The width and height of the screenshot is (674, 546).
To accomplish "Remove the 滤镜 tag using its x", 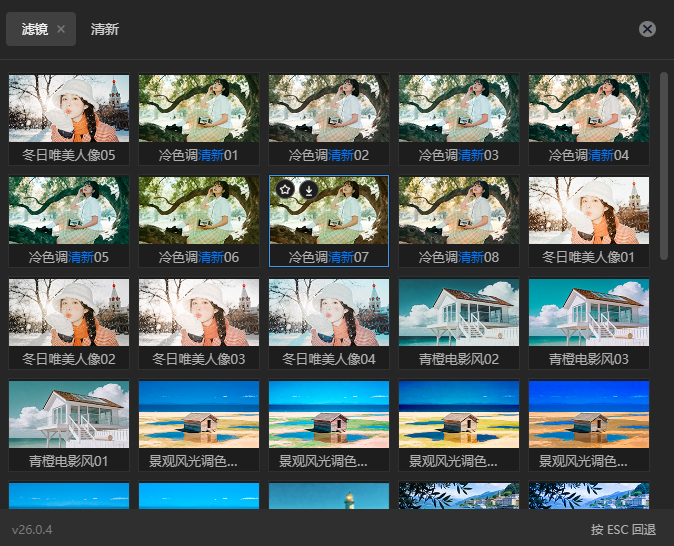I will coord(61,29).
